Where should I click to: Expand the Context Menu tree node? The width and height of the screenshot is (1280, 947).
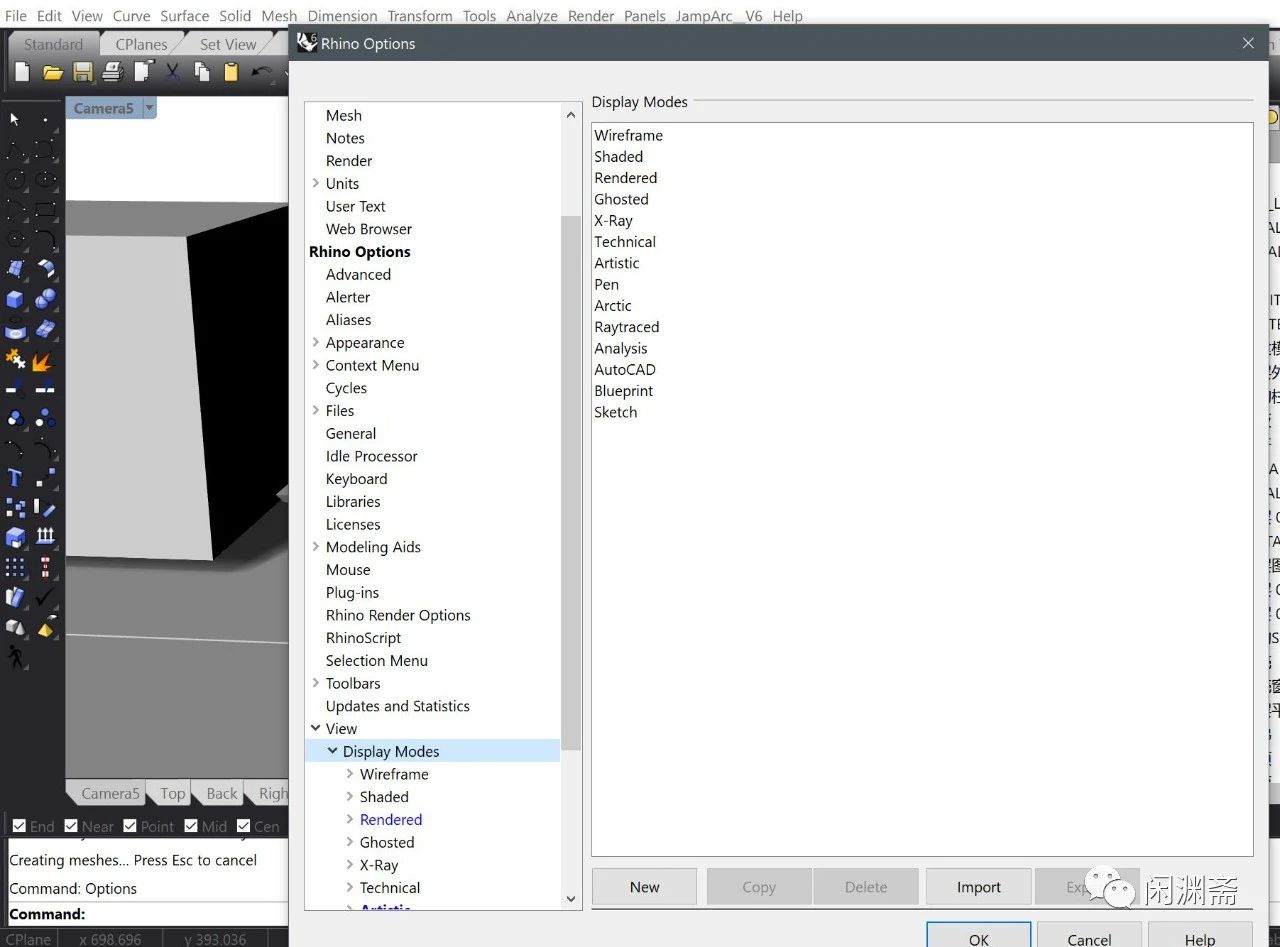316,365
